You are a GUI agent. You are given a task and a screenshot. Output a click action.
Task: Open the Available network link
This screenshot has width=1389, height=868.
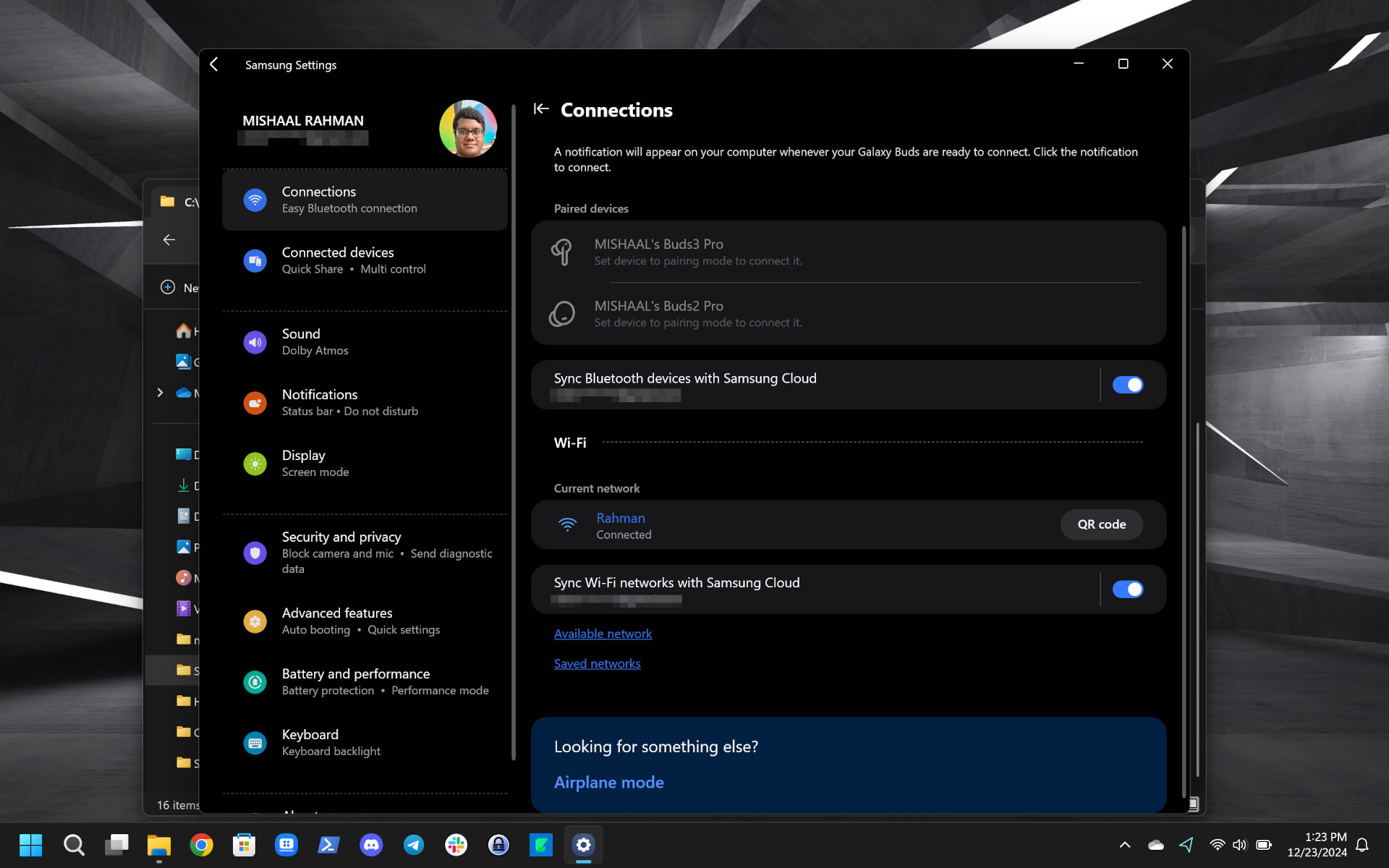click(603, 634)
